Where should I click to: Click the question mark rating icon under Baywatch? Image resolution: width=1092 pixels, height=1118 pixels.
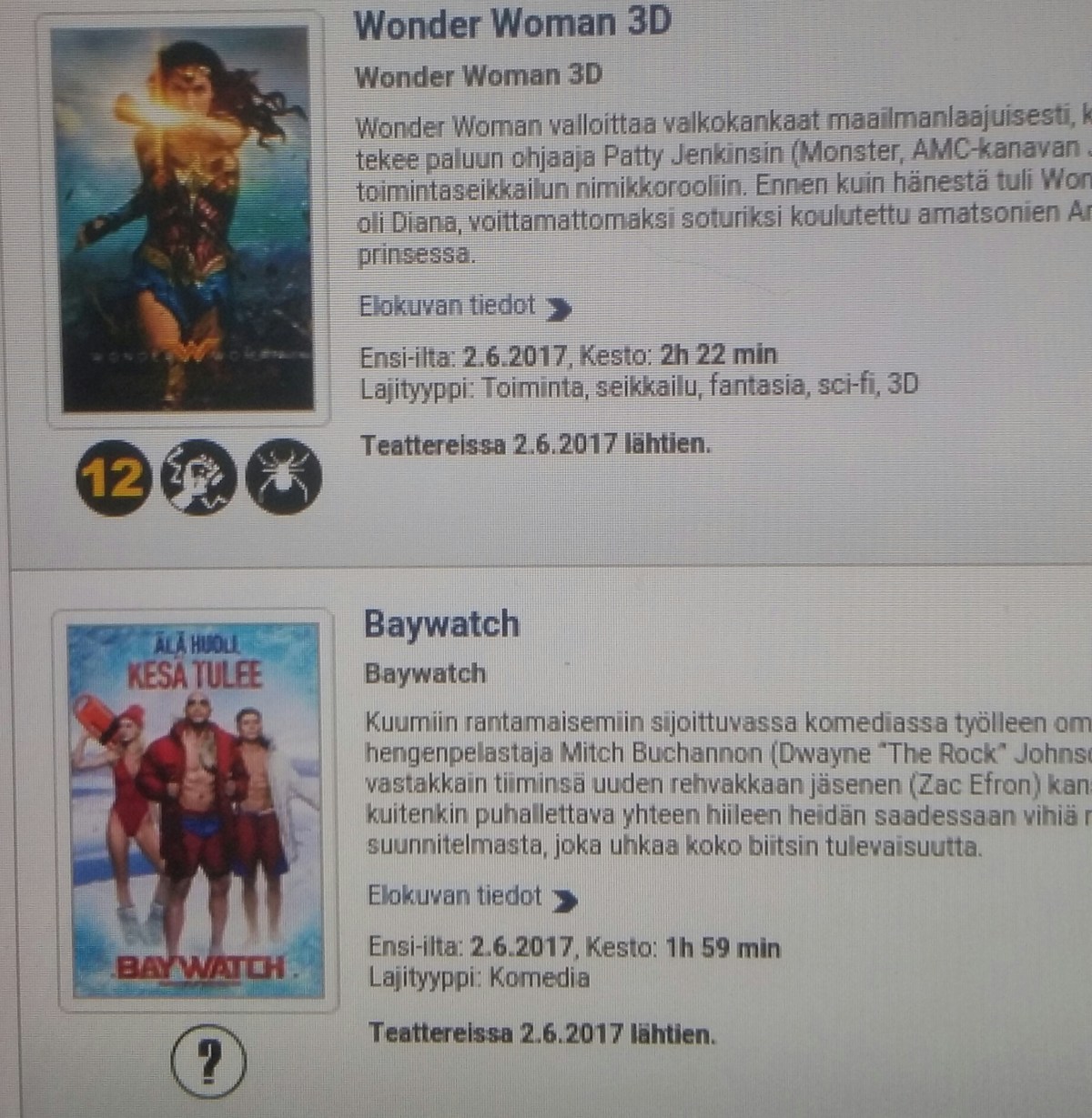click(209, 1060)
